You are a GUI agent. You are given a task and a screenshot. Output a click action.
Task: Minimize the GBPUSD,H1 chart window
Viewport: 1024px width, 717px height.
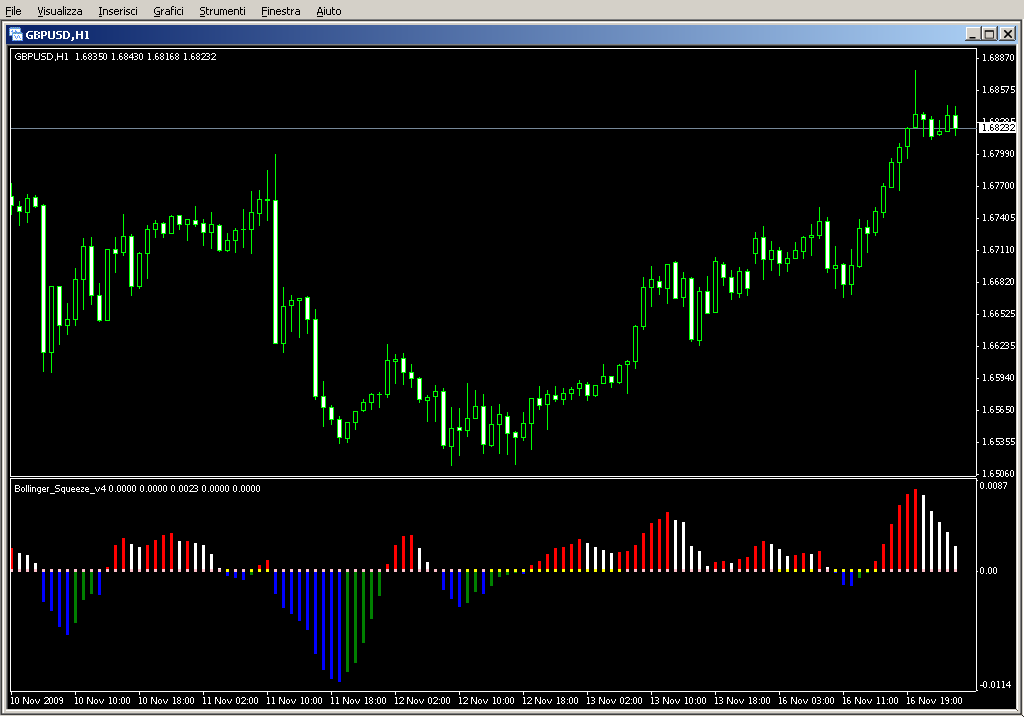click(x=972, y=34)
